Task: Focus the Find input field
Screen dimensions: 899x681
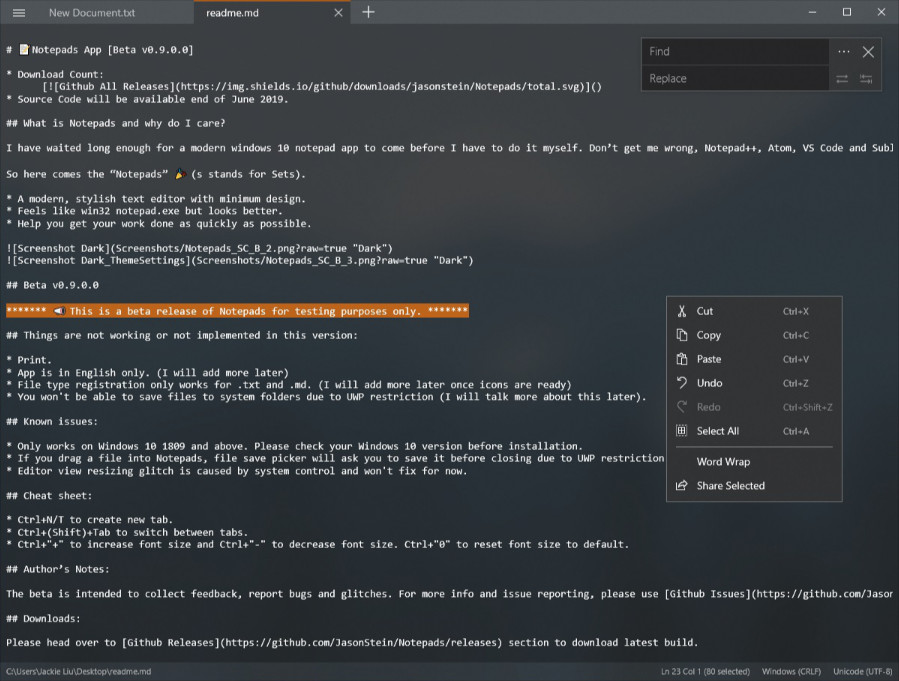Action: pos(736,52)
